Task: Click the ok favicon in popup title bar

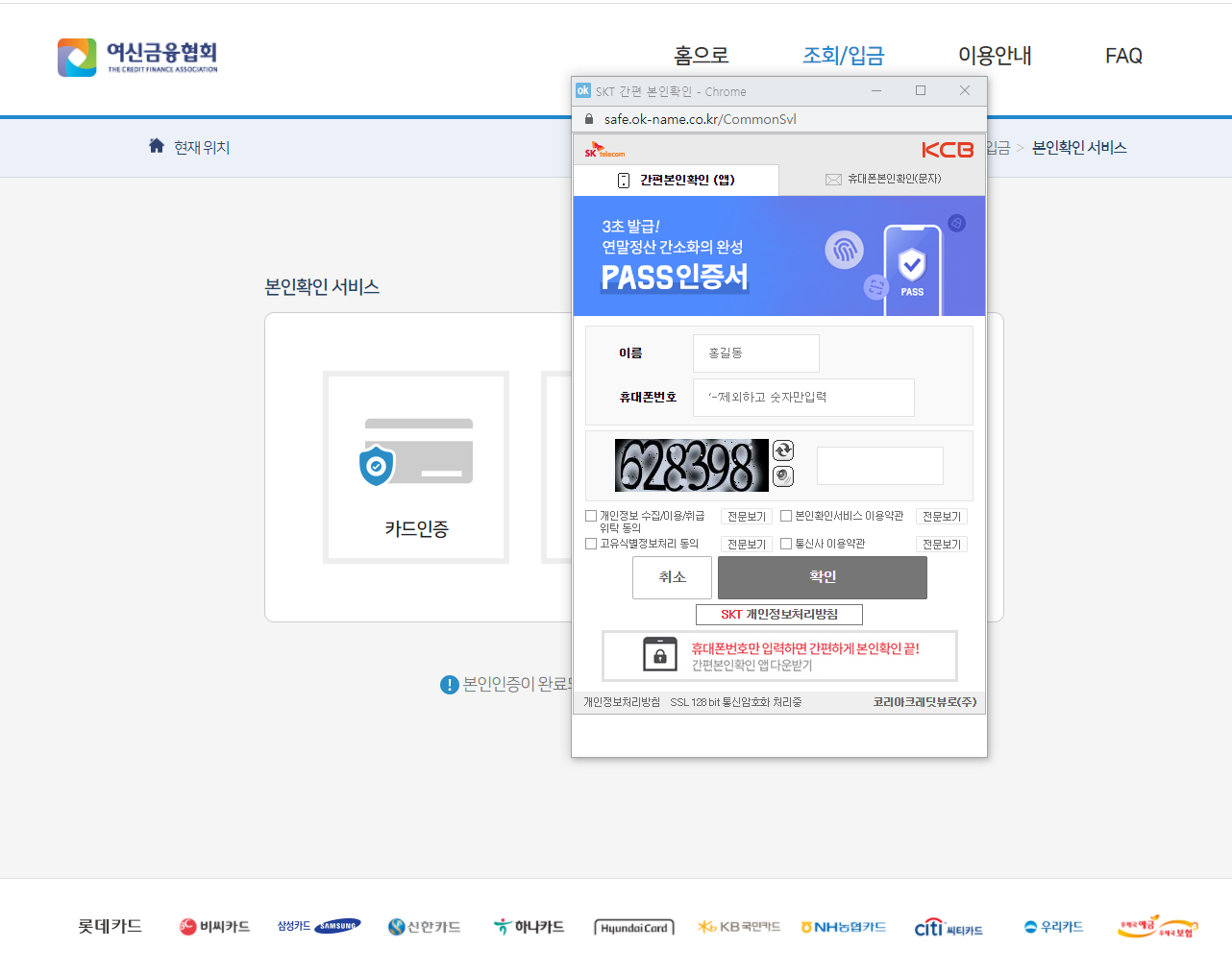Action: pos(583,90)
